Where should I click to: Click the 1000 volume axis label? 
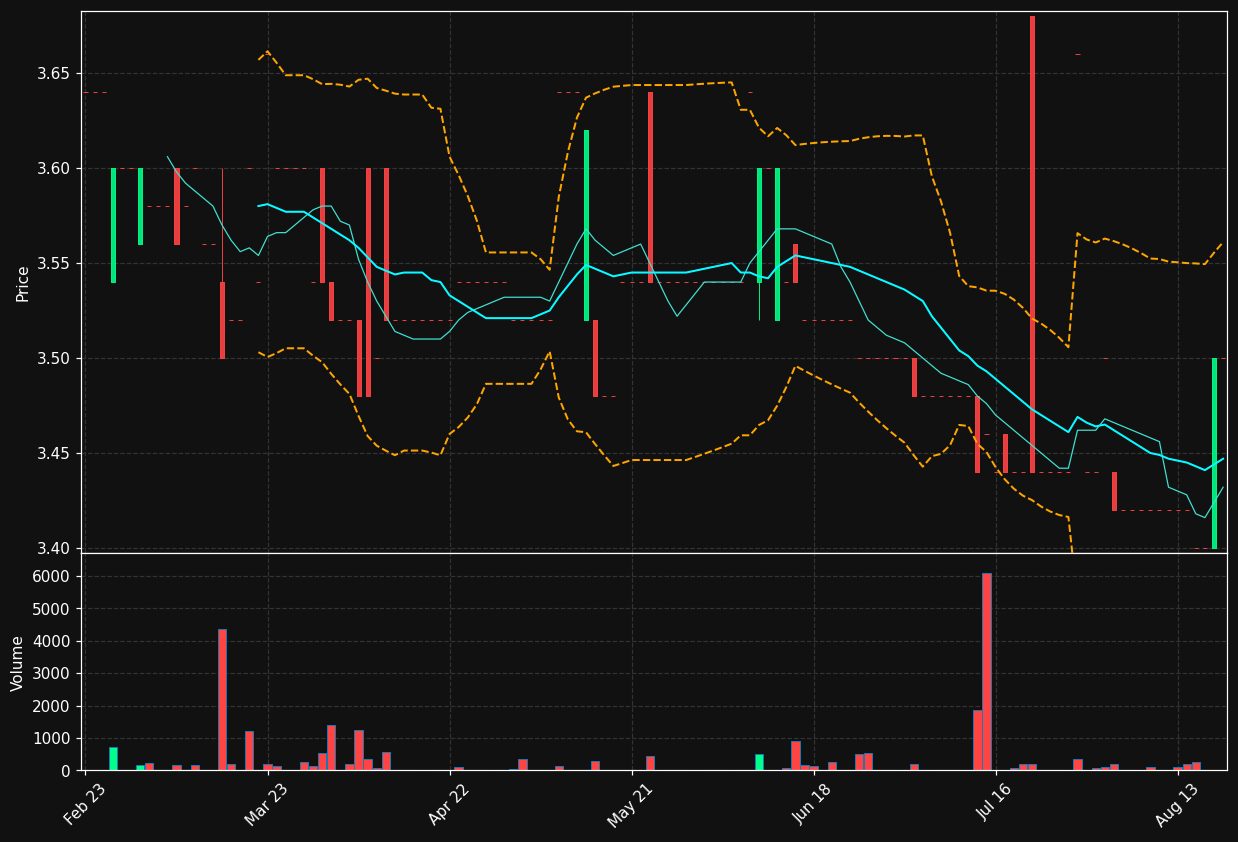[x=54, y=739]
